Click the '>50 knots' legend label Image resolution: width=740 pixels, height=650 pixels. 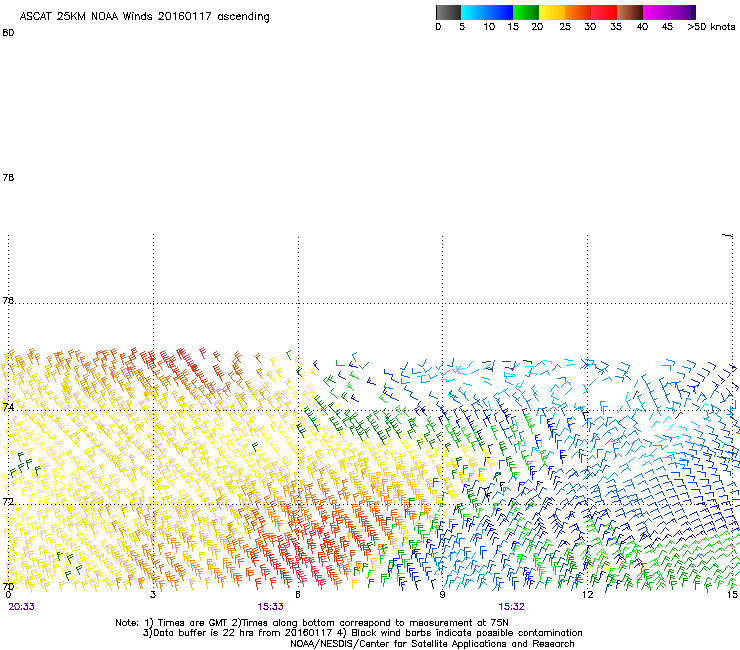pyautogui.click(x=711, y=27)
